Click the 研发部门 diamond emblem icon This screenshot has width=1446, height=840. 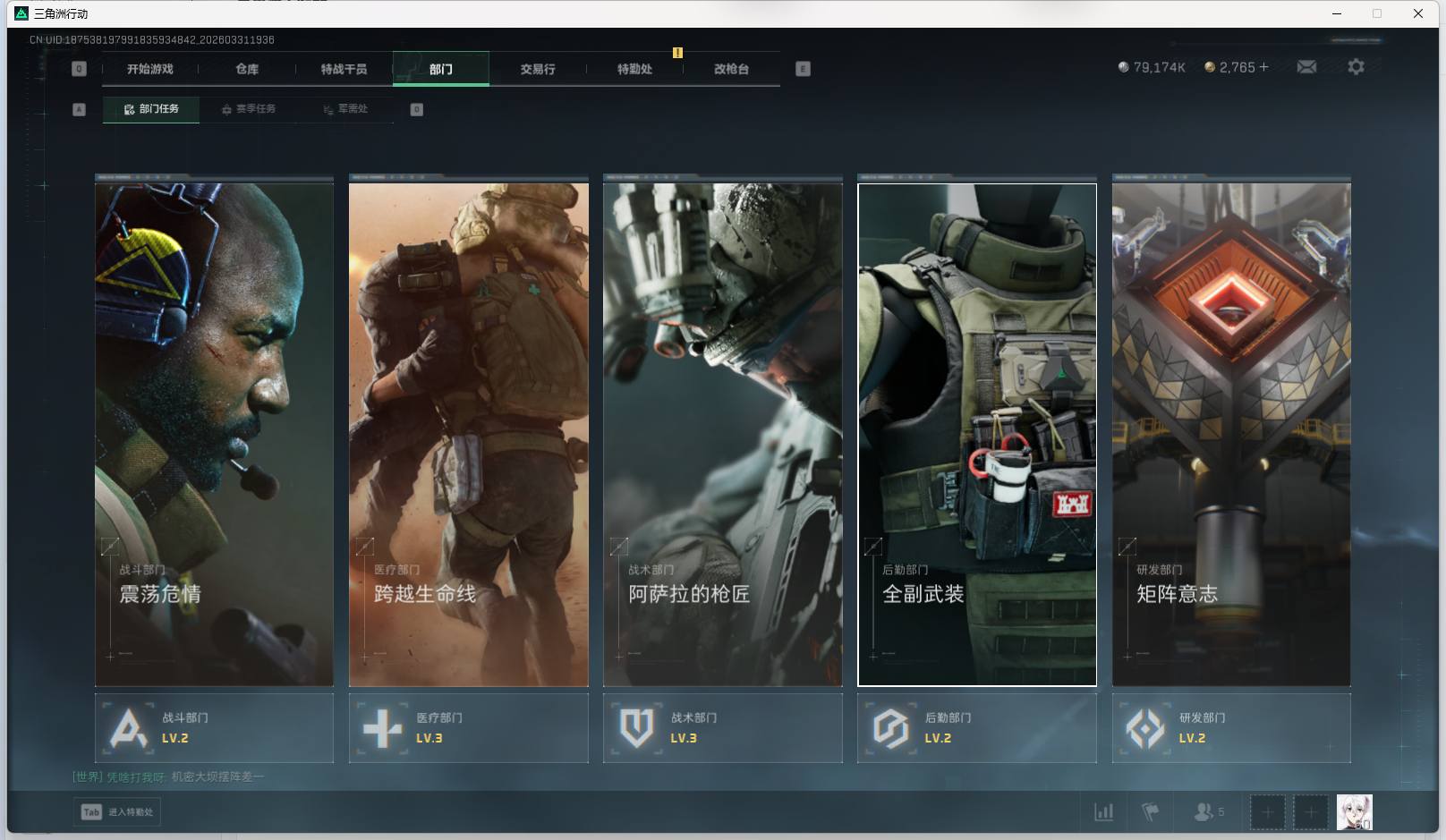1144,728
